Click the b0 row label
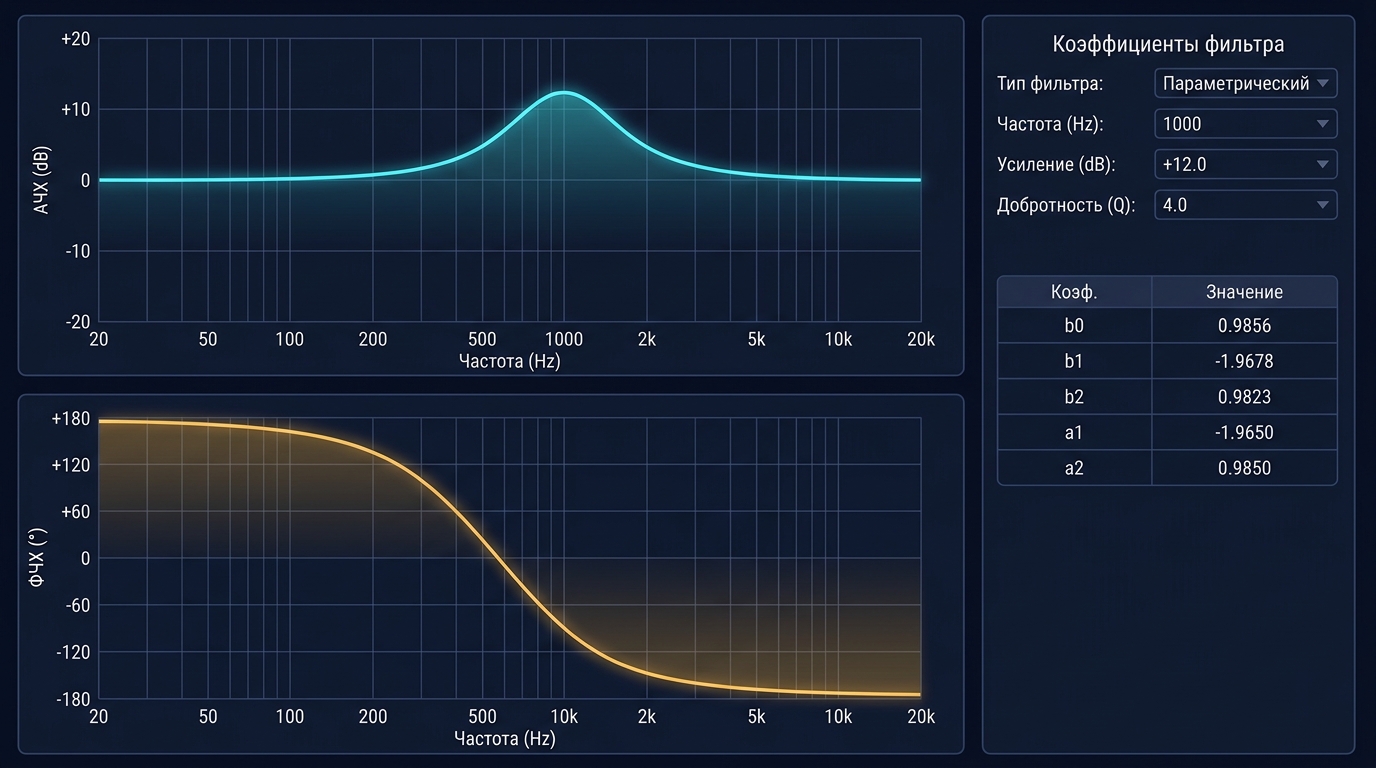Screen dimensions: 1376x768 pos(1074,325)
